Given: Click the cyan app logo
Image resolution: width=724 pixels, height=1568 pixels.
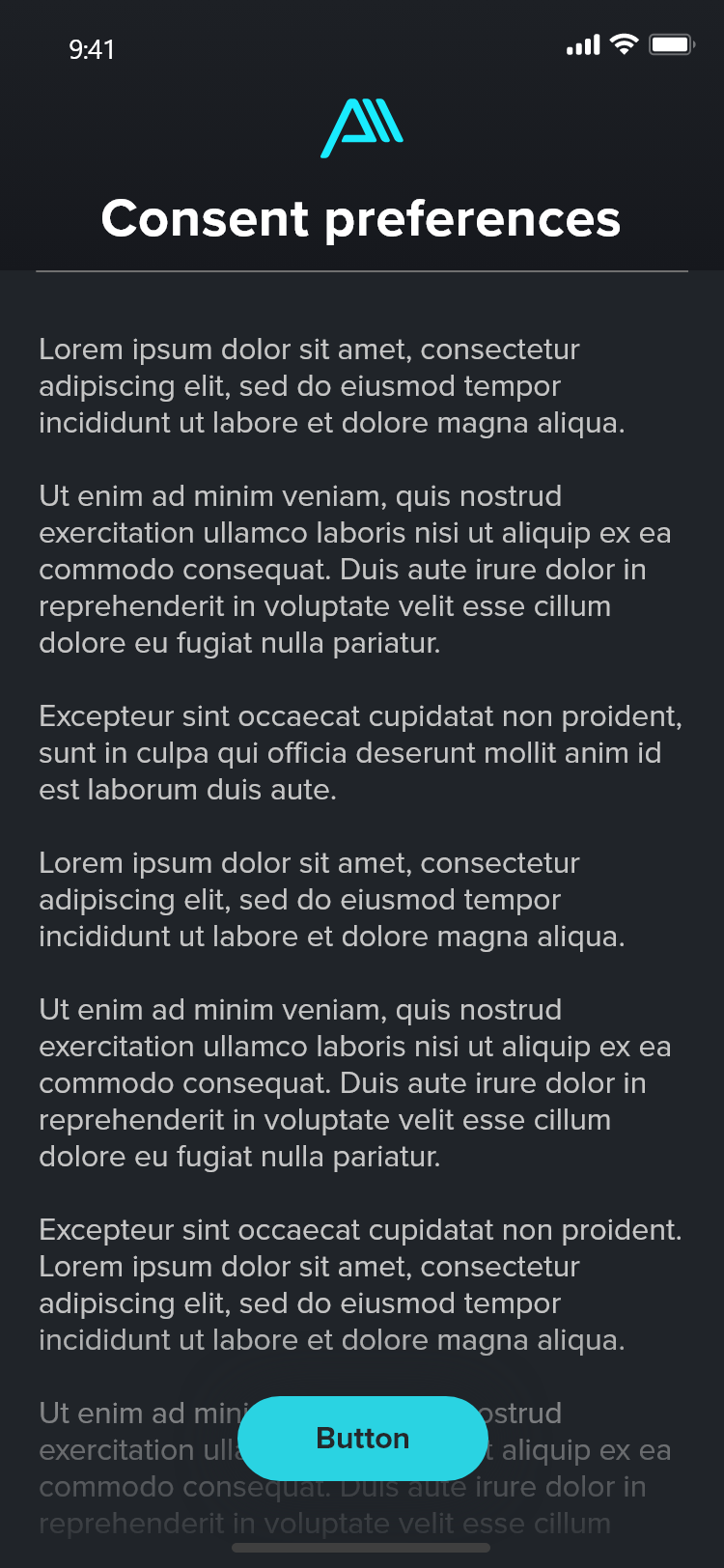Looking at the screenshot, I should pos(362,129).
